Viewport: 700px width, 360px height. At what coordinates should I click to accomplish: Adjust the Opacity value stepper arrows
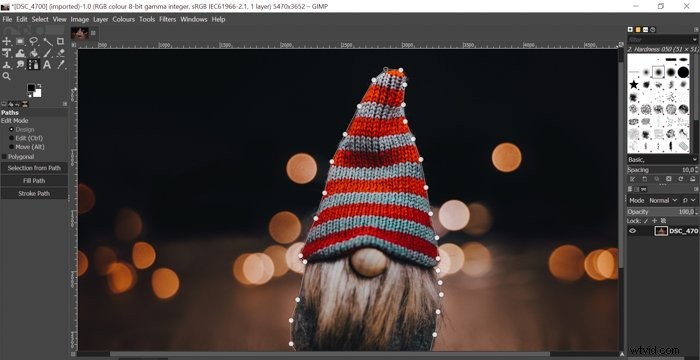tap(696, 212)
